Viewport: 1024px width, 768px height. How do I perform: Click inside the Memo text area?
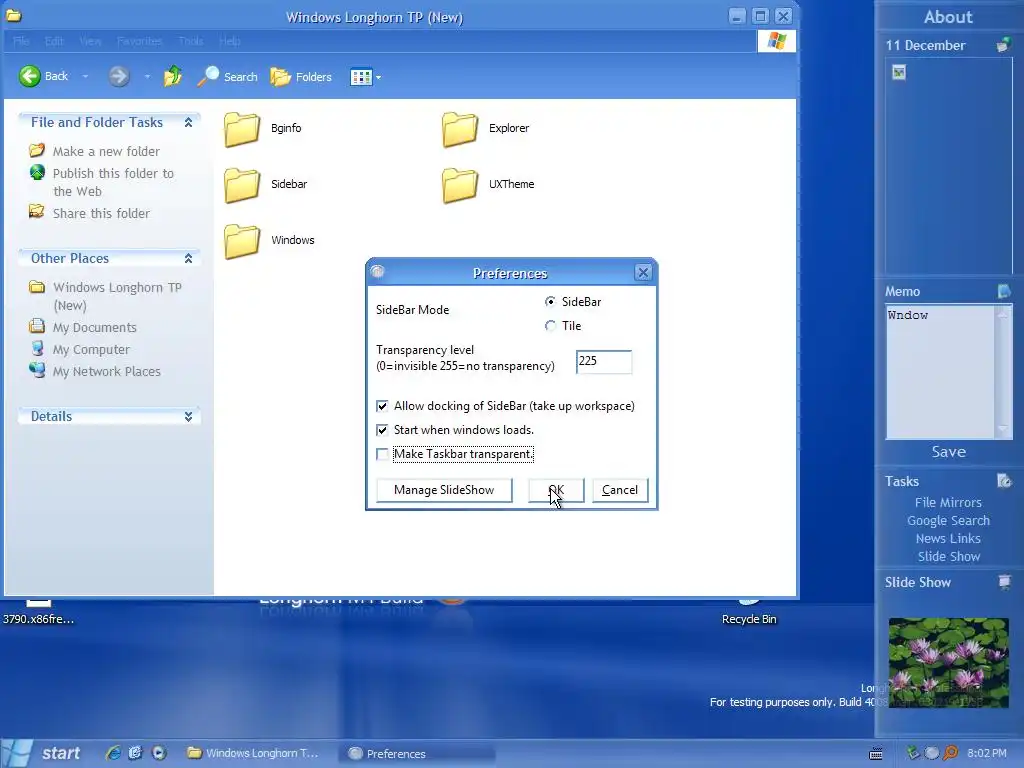(940, 372)
